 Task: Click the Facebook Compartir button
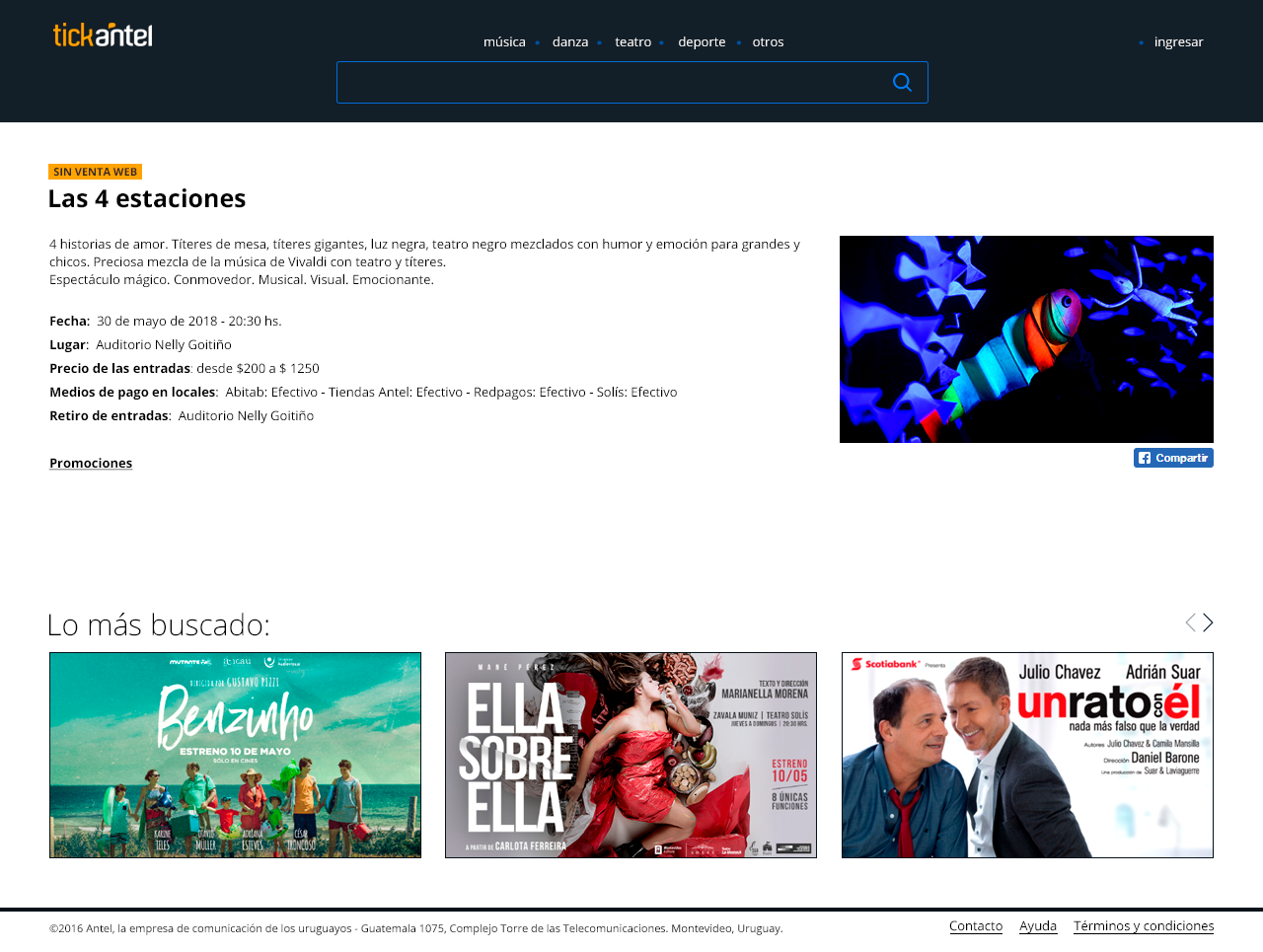coord(1173,458)
